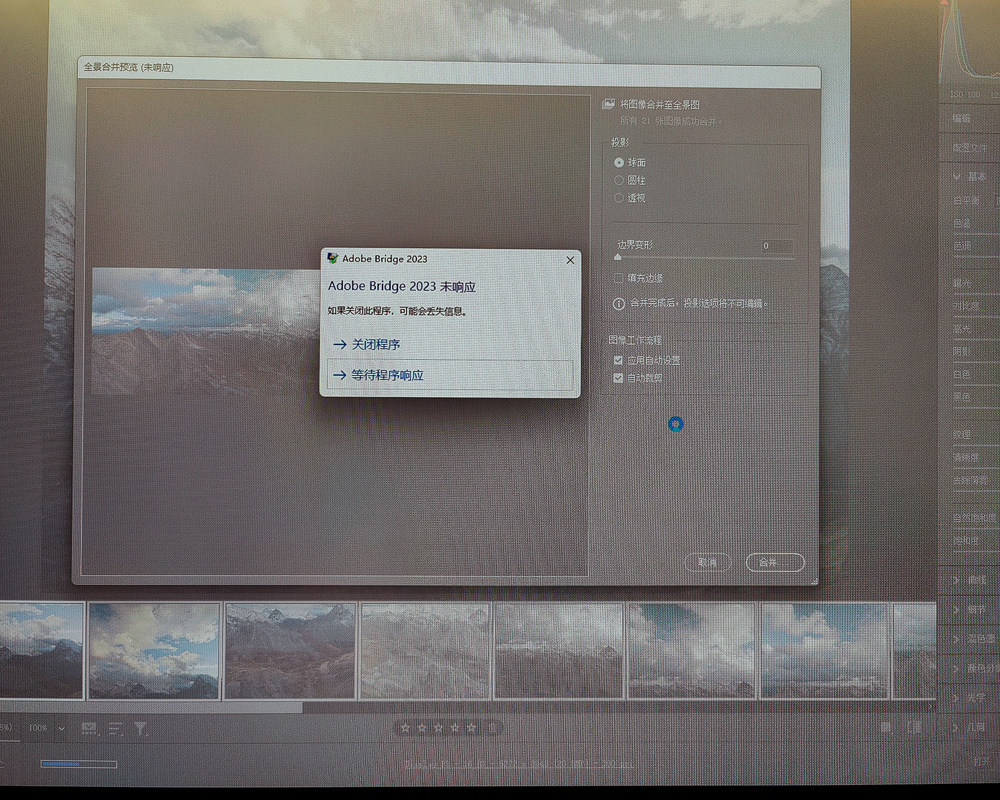Click the filmstrip horizontal scrollbar
This screenshot has height=800, width=1000.
click(151, 707)
